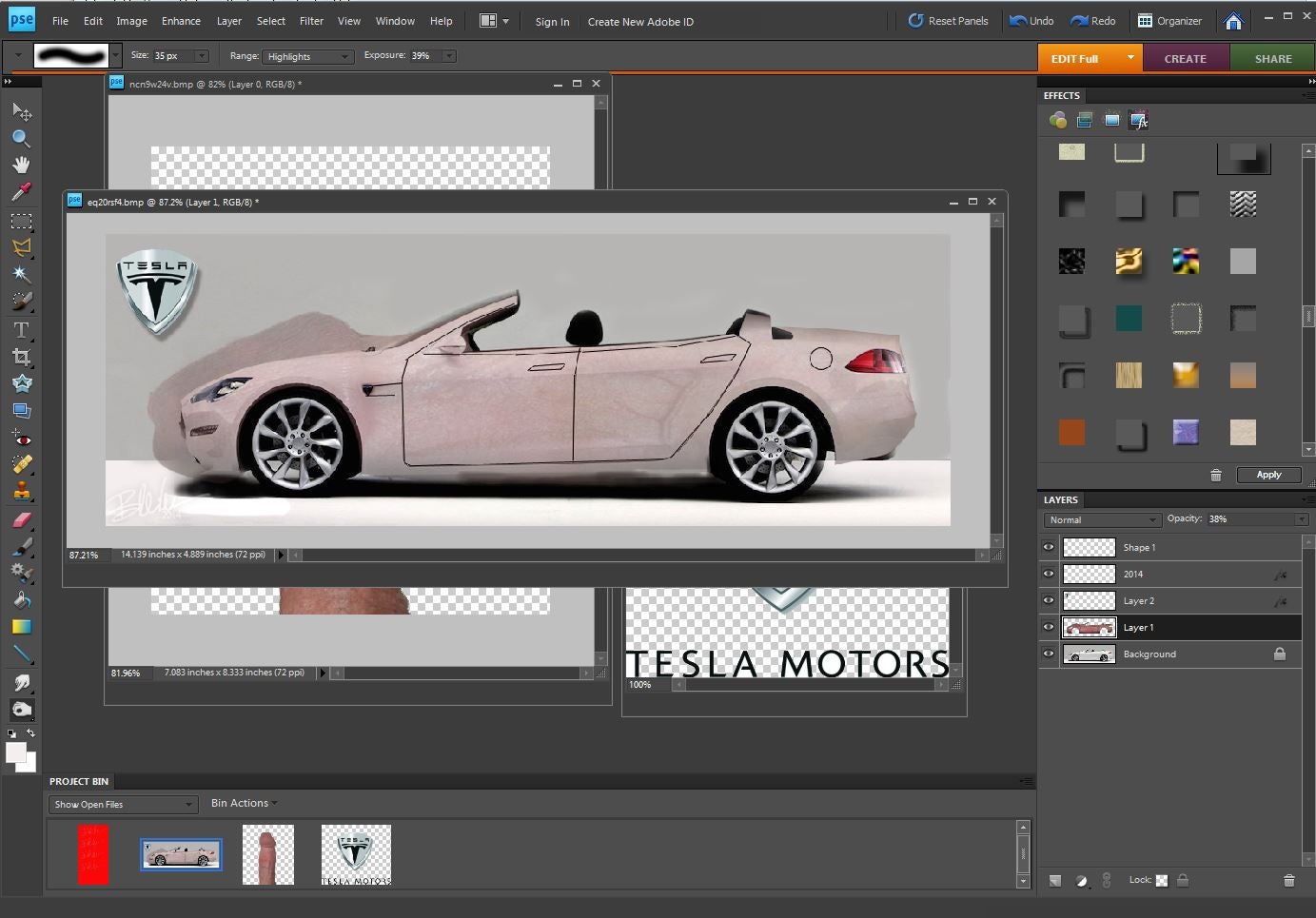
Task: Hide the Layer 2 layer
Action: click(x=1049, y=600)
